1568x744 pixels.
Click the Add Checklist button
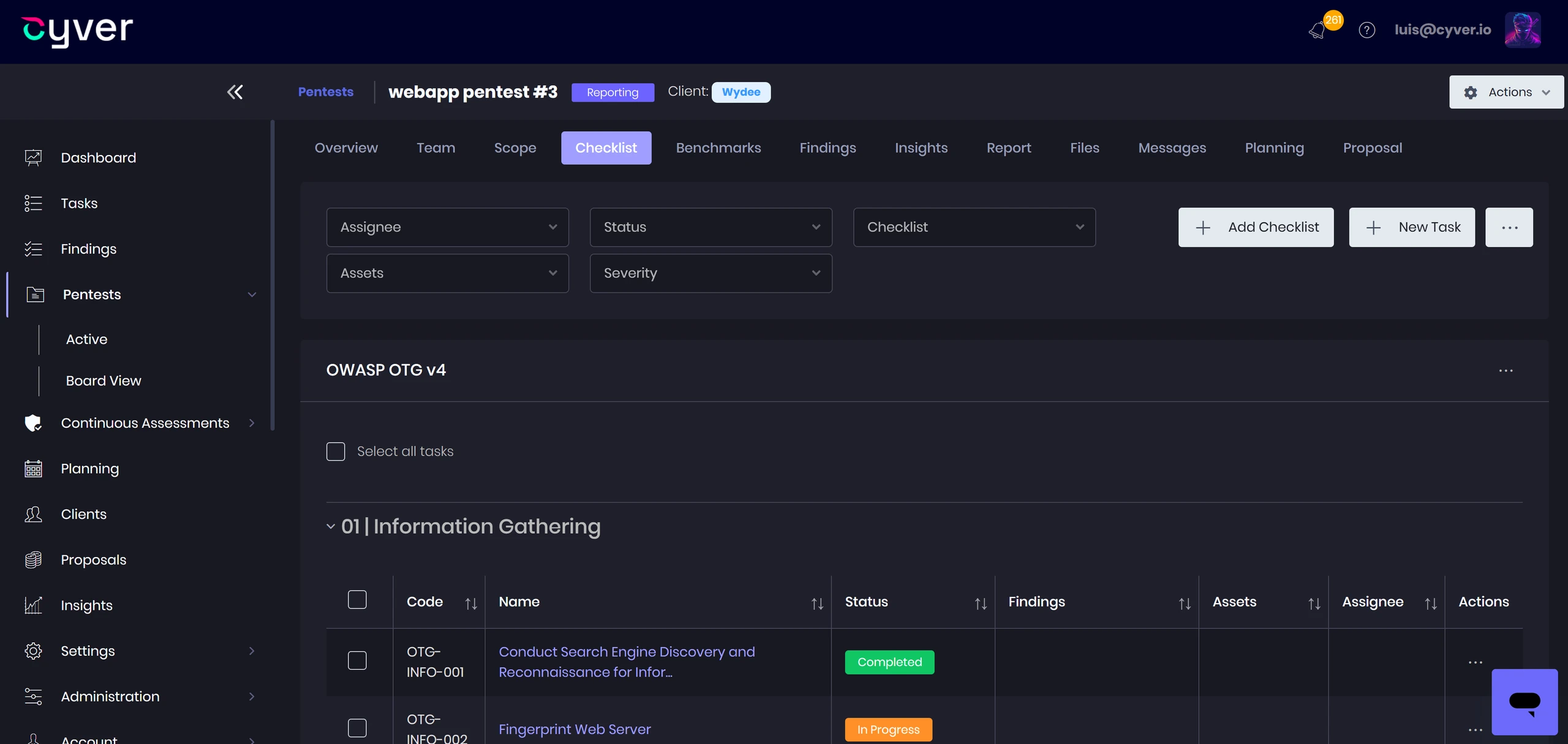pyautogui.click(x=1256, y=227)
